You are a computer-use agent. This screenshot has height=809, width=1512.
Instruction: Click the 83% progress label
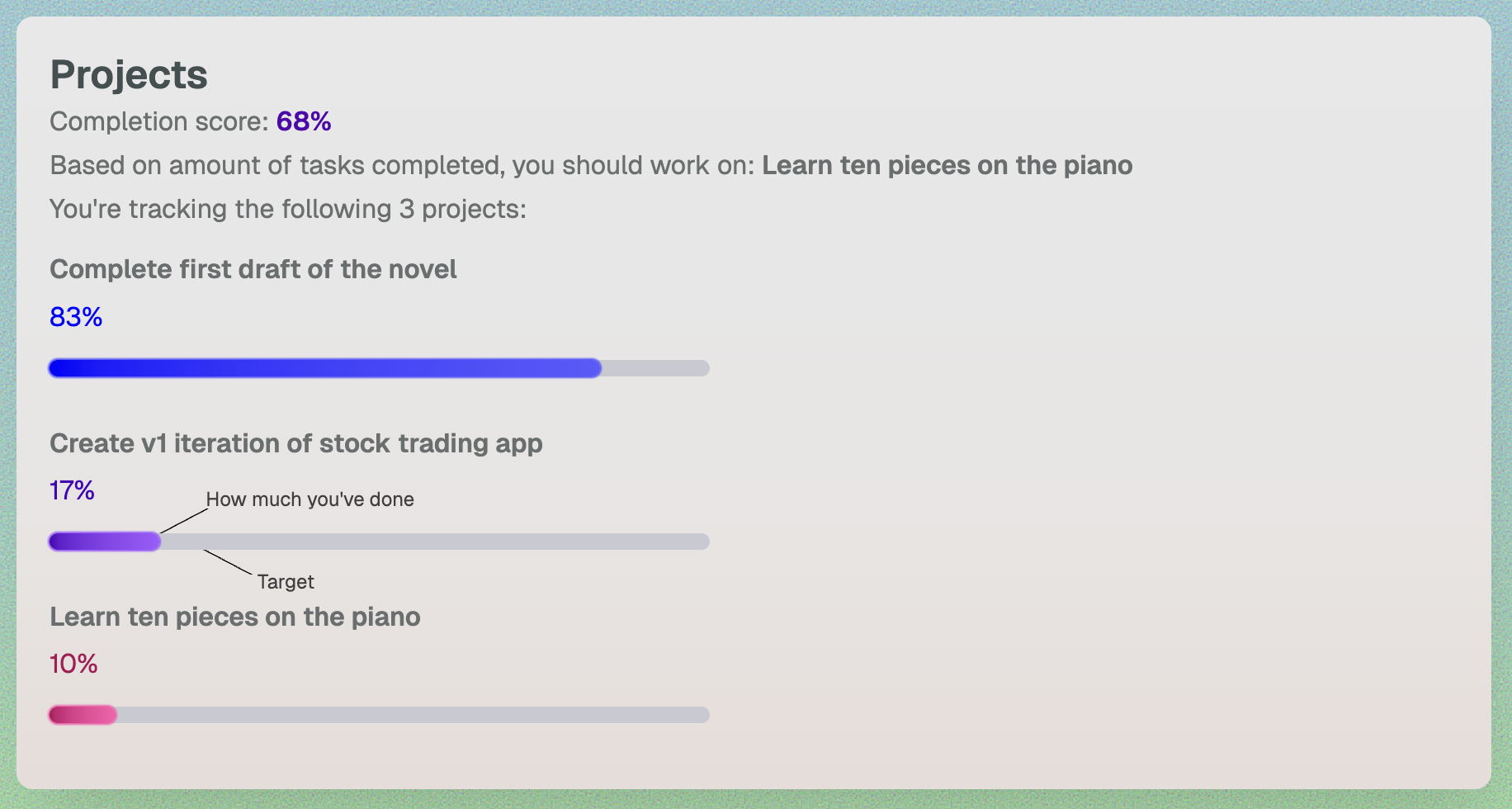[x=76, y=317]
